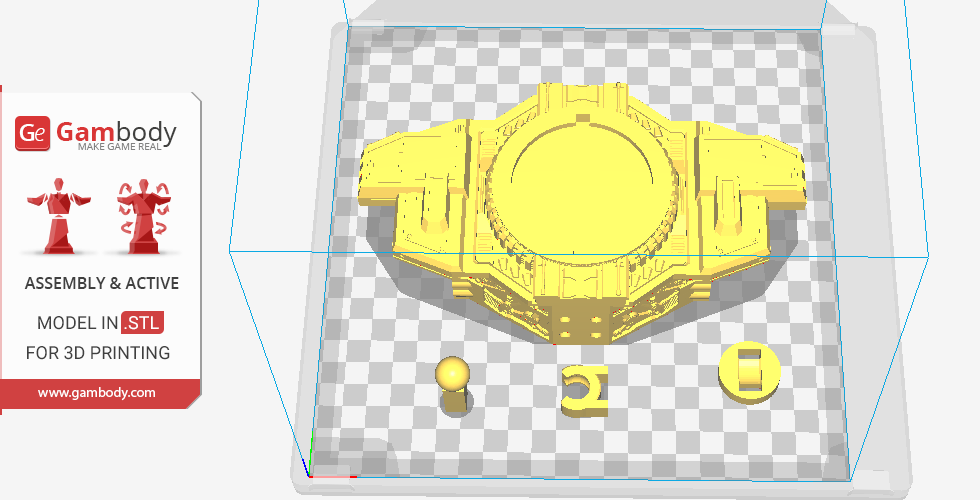Click the ASSEMBLY & ACTIVE label
This screenshot has height=500, width=980.
click(x=101, y=283)
